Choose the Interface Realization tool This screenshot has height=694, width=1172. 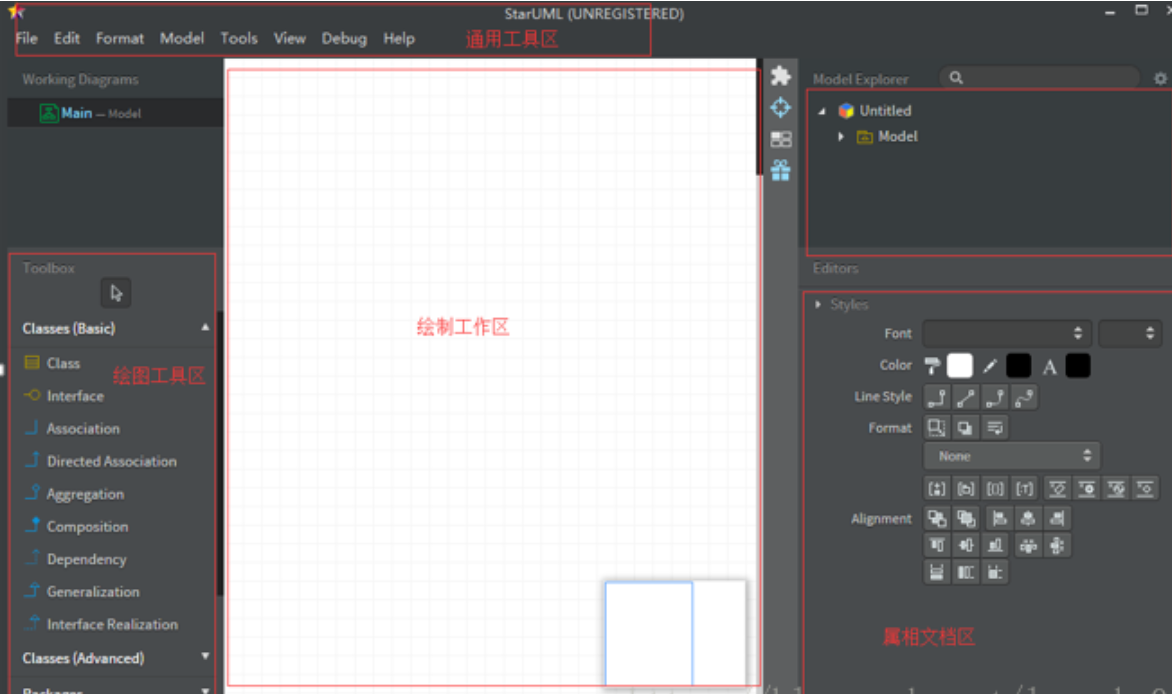click(x=101, y=624)
